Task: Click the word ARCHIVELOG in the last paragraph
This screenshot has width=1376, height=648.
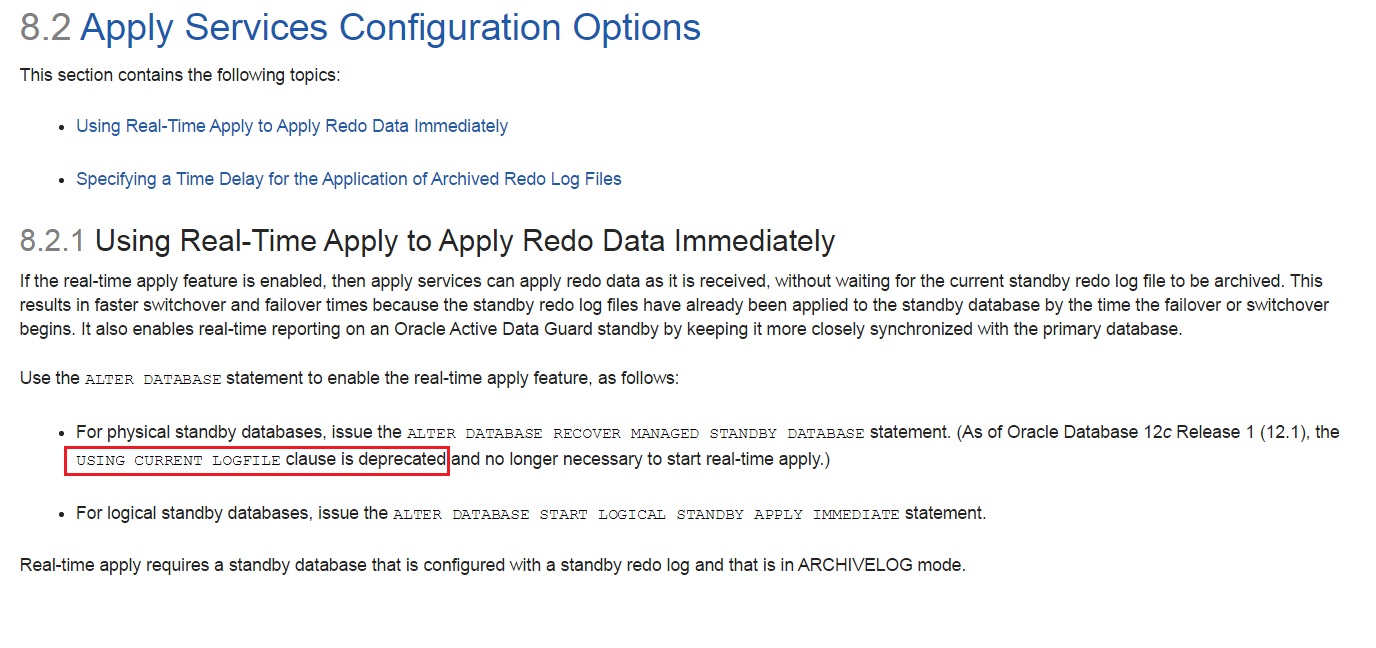Action: 849,565
